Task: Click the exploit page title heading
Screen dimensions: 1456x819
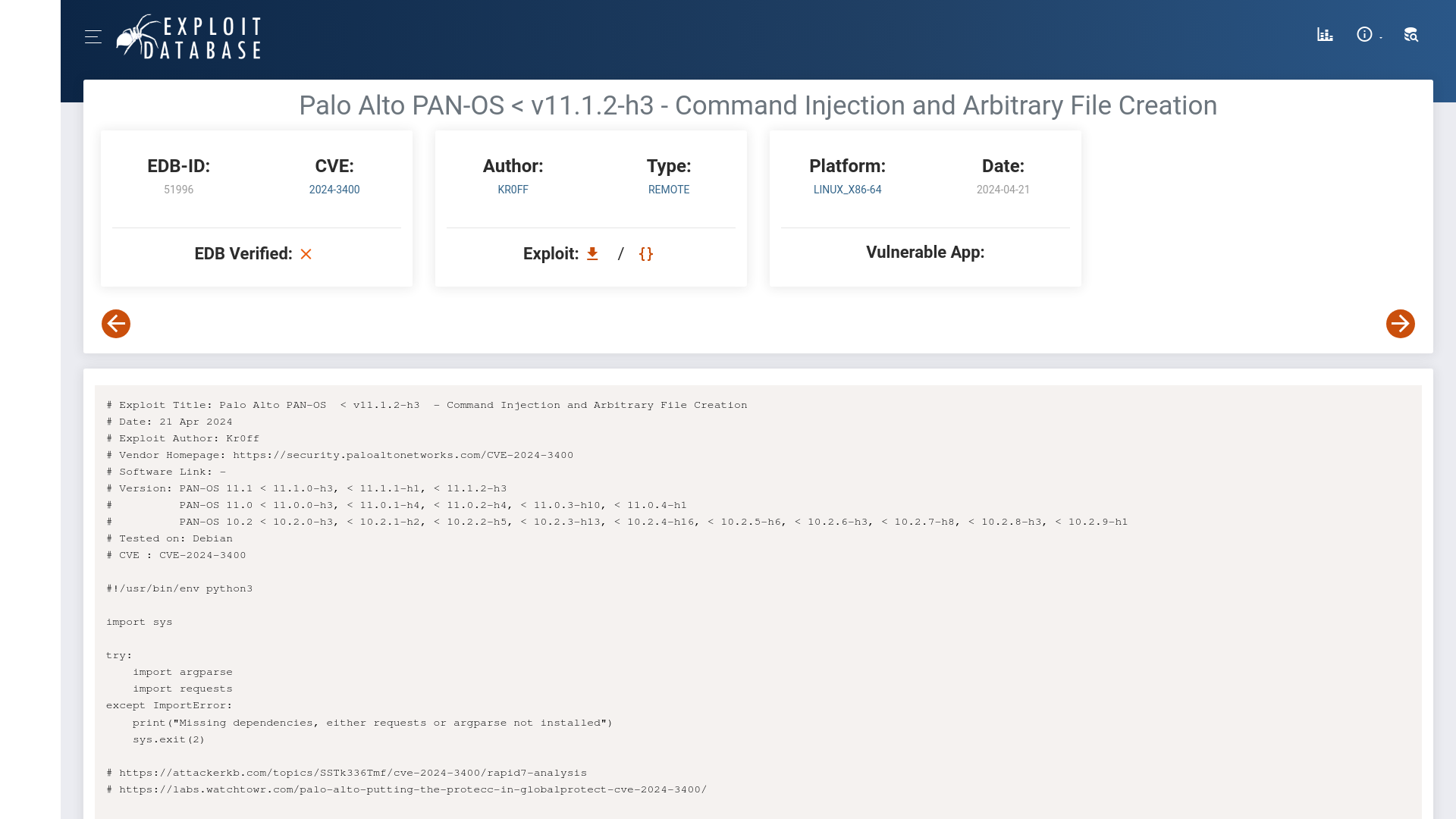Action: coord(758,105)
